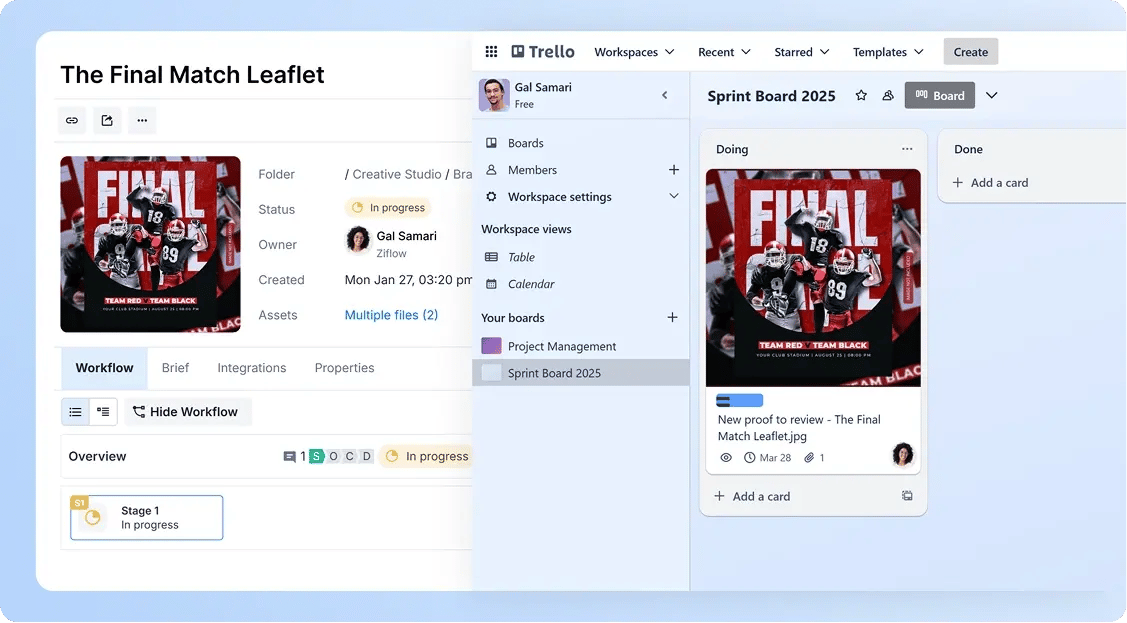
Task: Open the Doing list actions menu
Action: [x=907, y=149]
